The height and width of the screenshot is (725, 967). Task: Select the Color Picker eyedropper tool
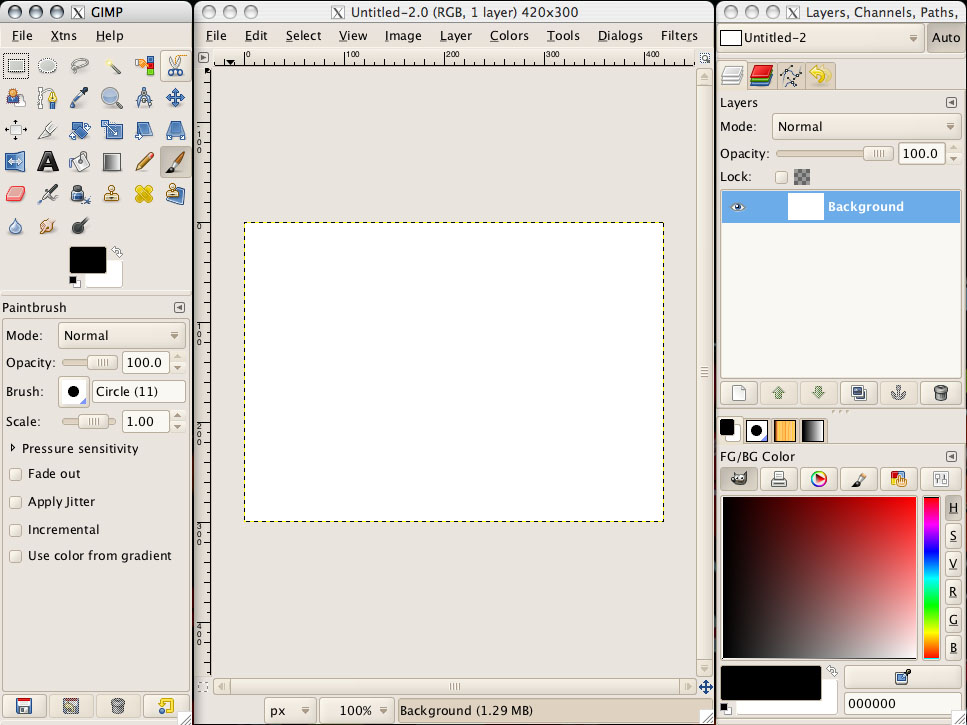click(80, 98)
